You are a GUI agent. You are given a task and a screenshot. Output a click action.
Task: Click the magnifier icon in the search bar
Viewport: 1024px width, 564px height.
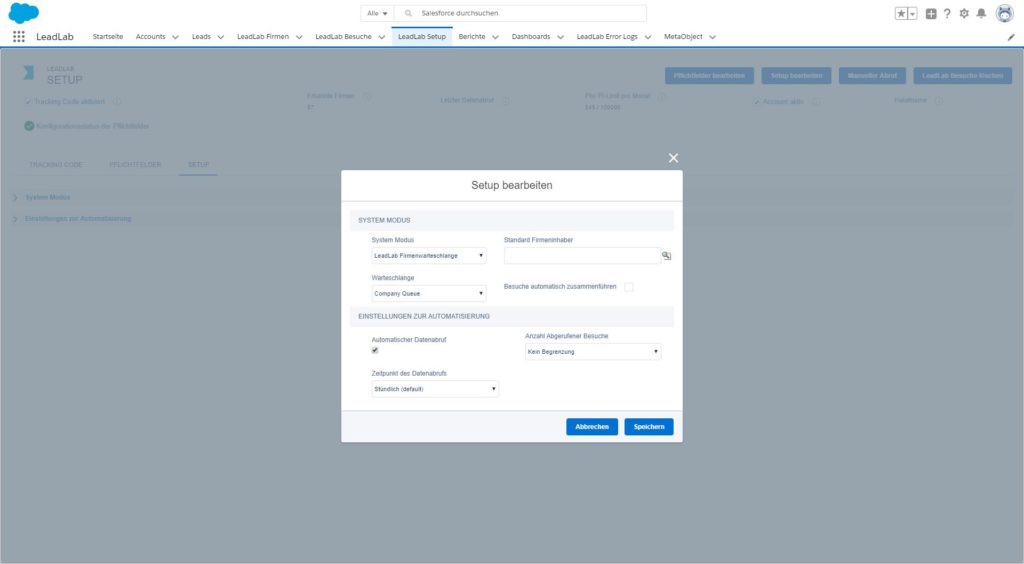[x=408, y=13]
